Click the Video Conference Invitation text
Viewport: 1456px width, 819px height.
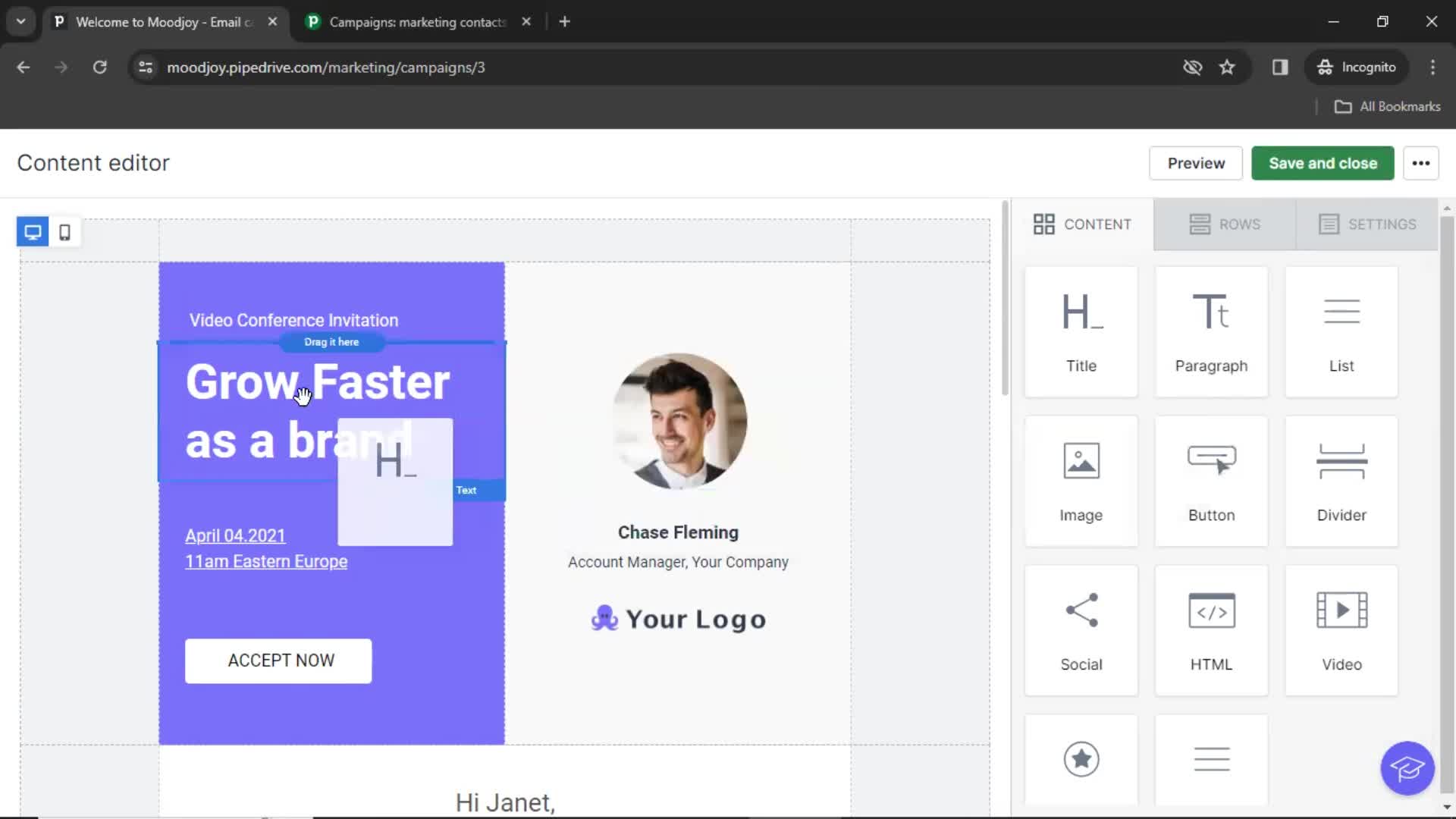(x=293, y=320)
